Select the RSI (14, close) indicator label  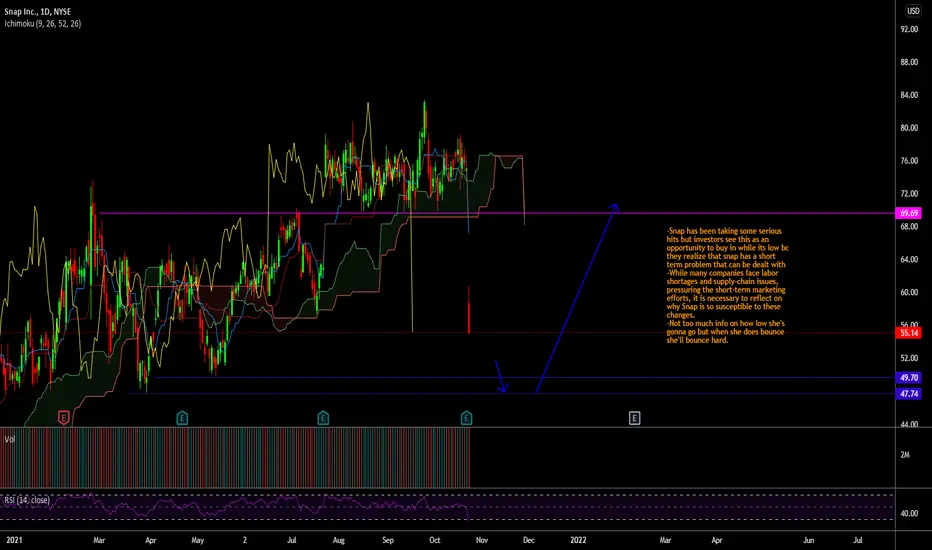[27, 500]
